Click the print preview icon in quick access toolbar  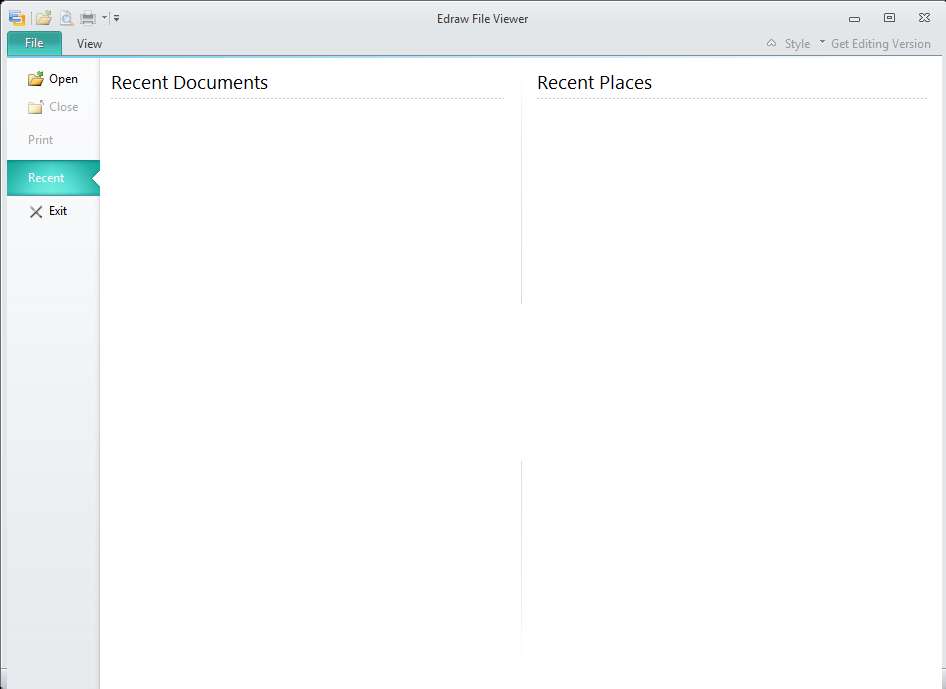click(66, 18)
